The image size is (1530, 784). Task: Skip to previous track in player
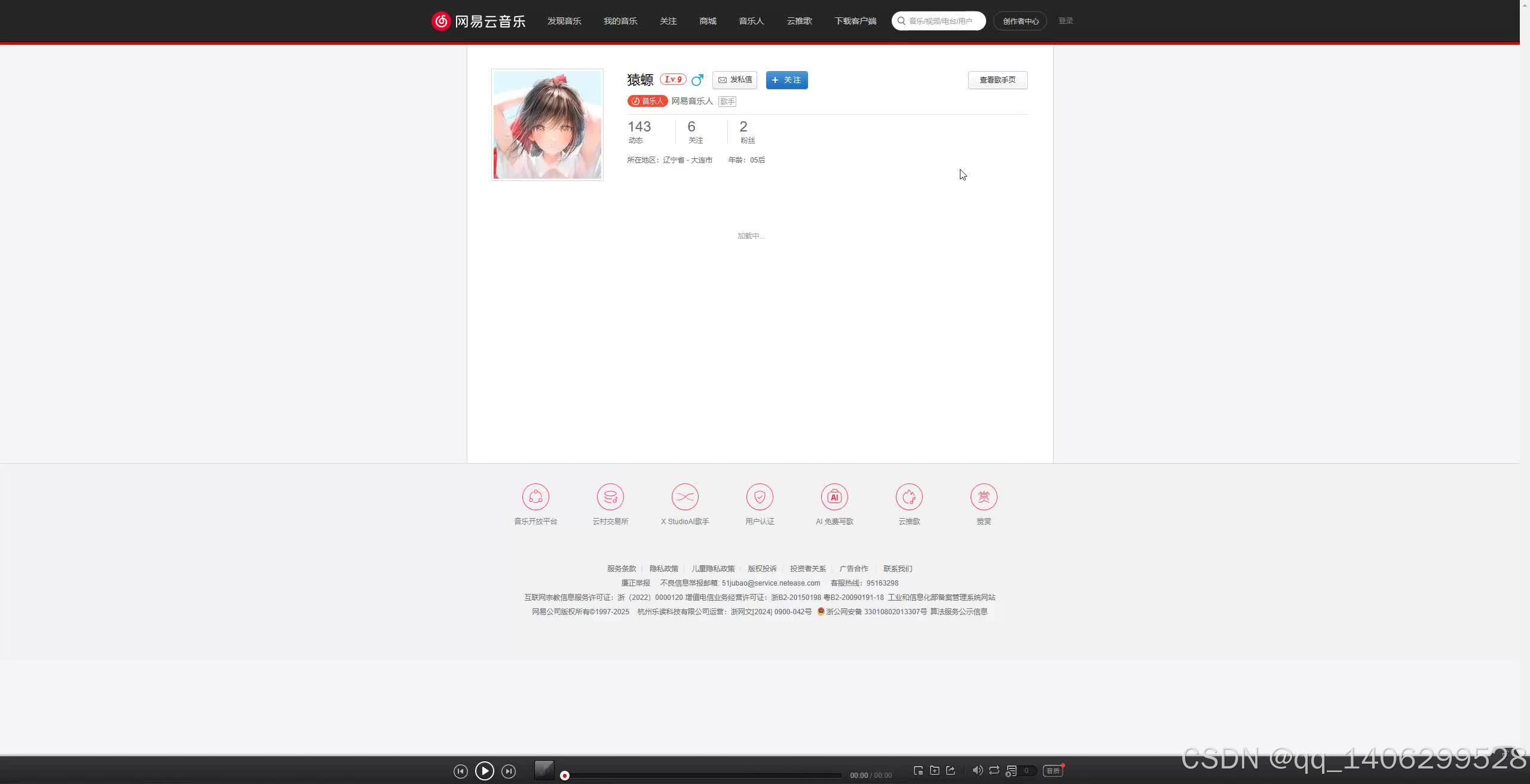point(460,771)
